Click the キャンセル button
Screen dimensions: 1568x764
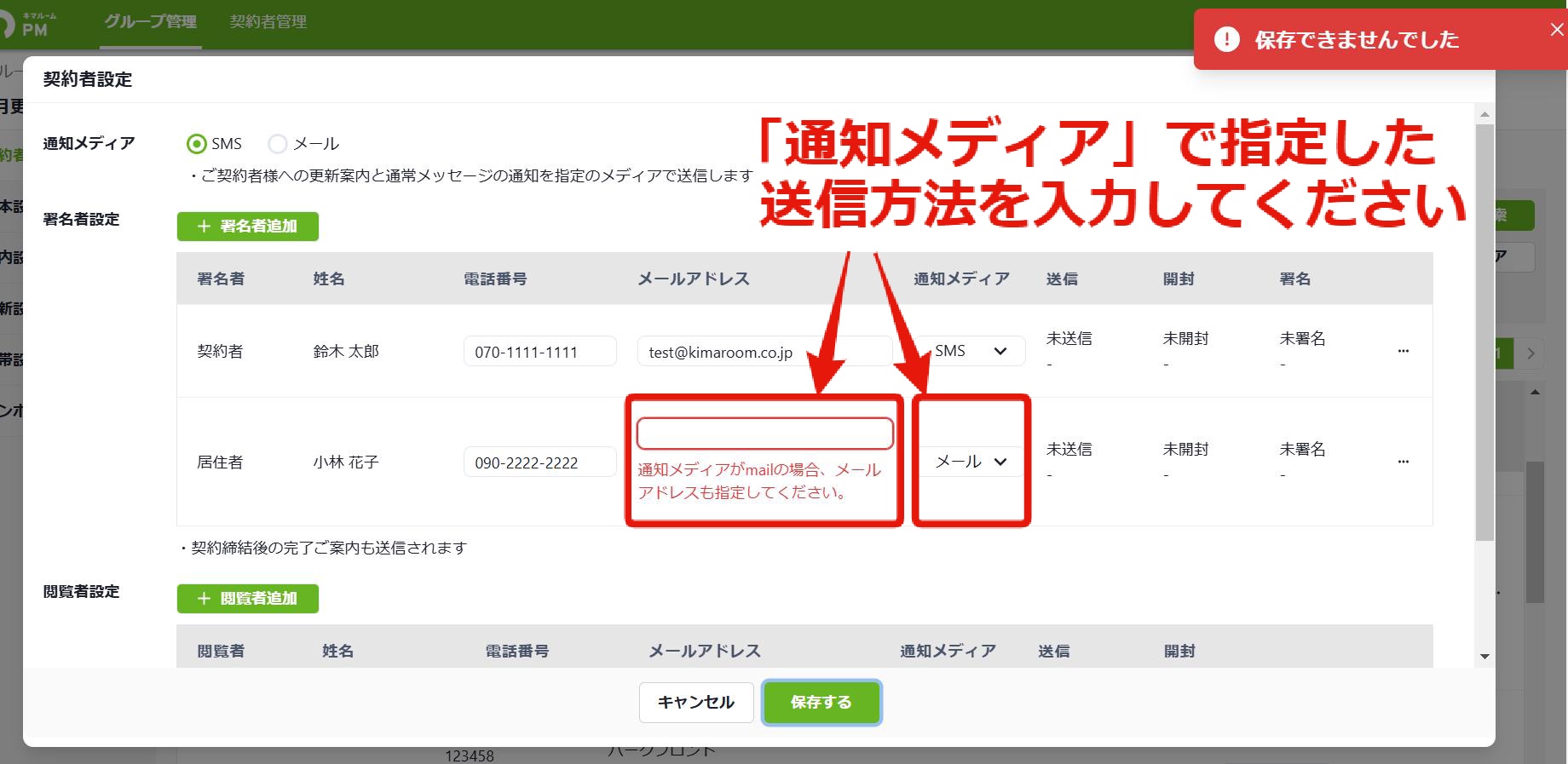point(696,703)
